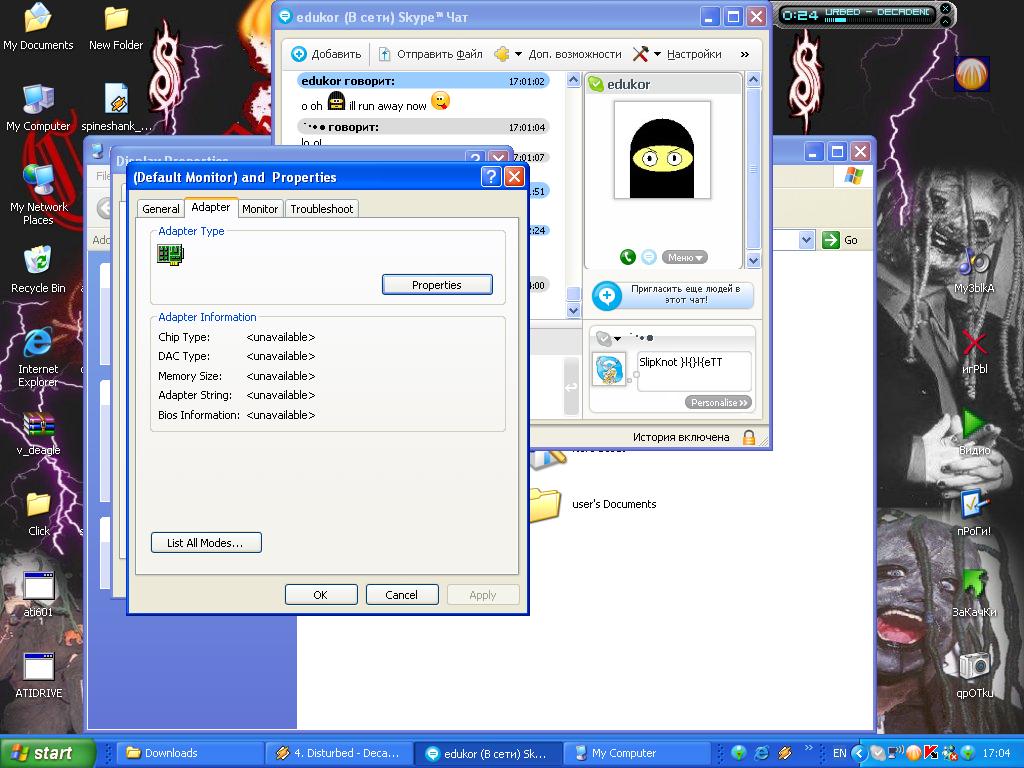Click the lock icon beside История включена
Viewport: 1024px width, 768px height.
(749, 438)
